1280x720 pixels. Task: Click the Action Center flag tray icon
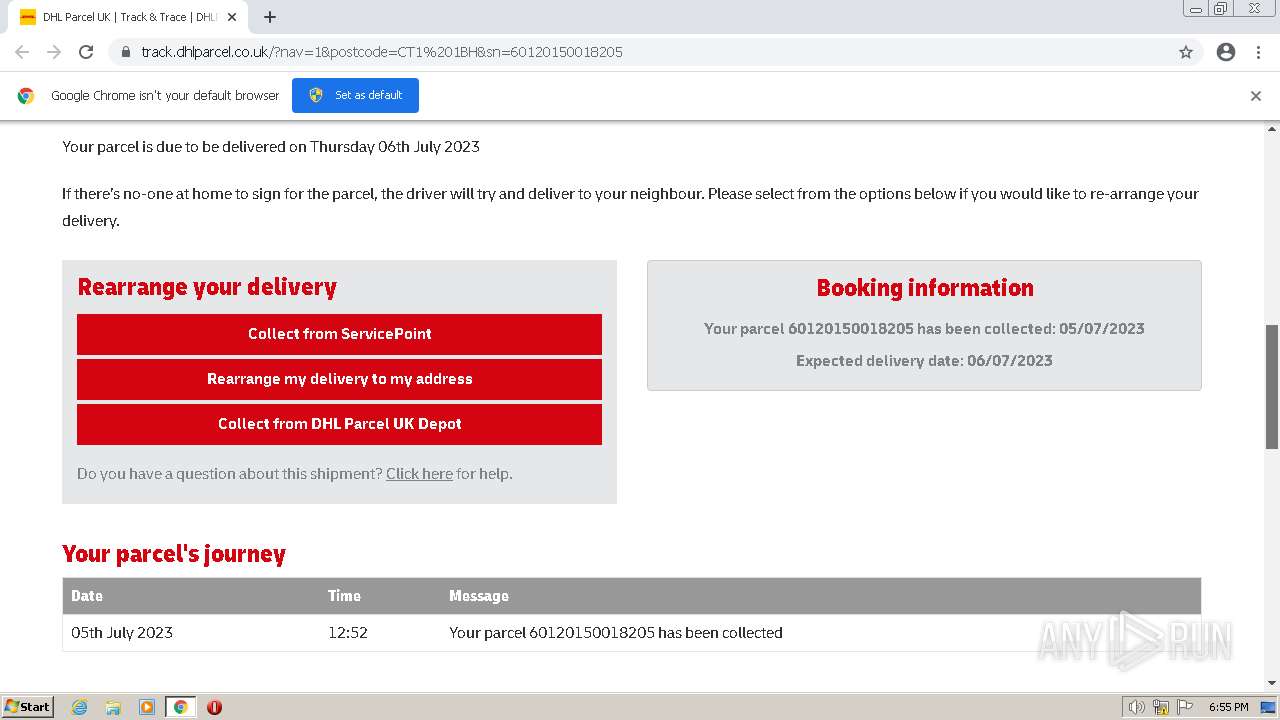coord(1185,707)
